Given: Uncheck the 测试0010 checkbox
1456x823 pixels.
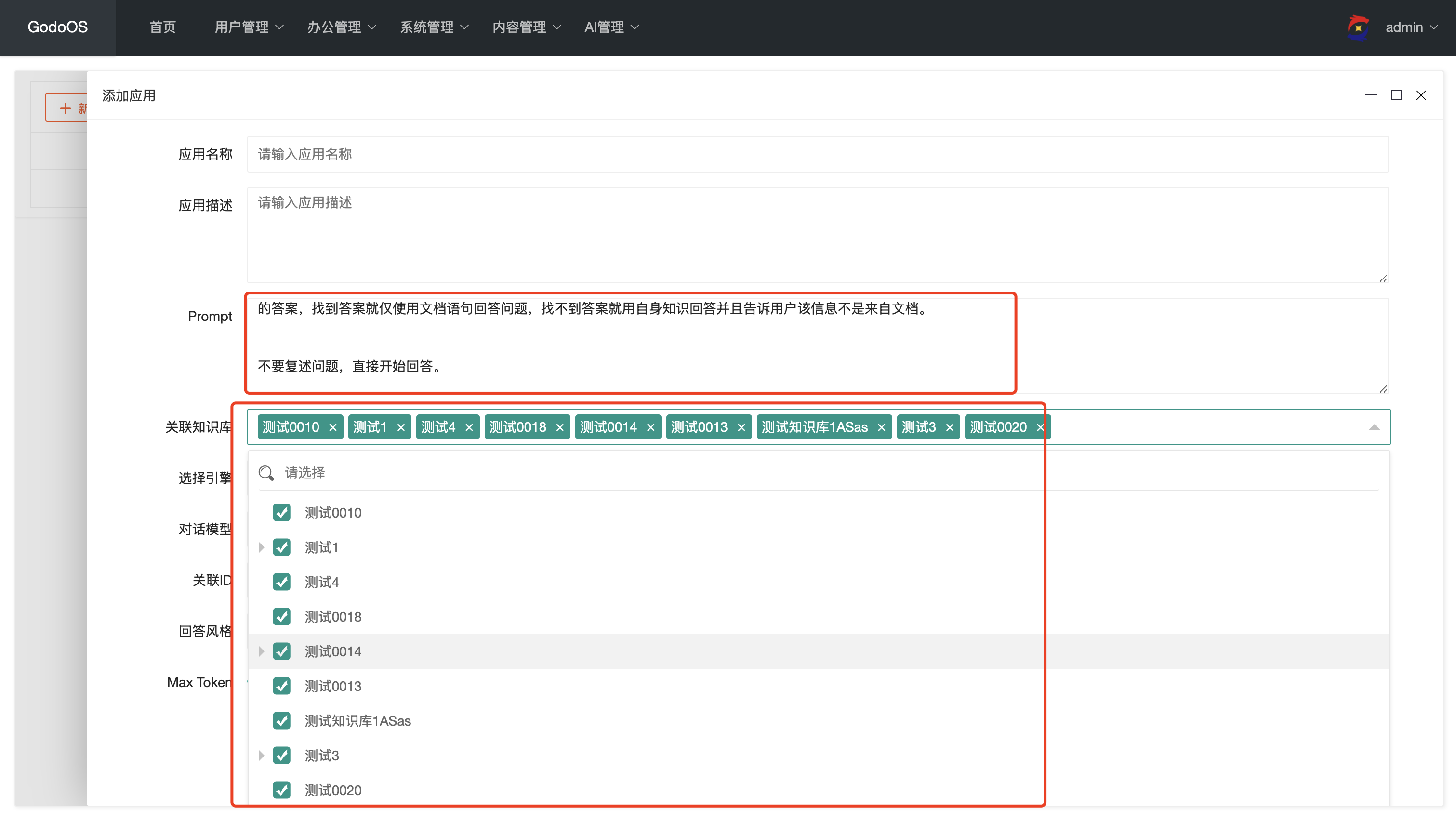Looking at the screenshot, I should pos(281,513).
